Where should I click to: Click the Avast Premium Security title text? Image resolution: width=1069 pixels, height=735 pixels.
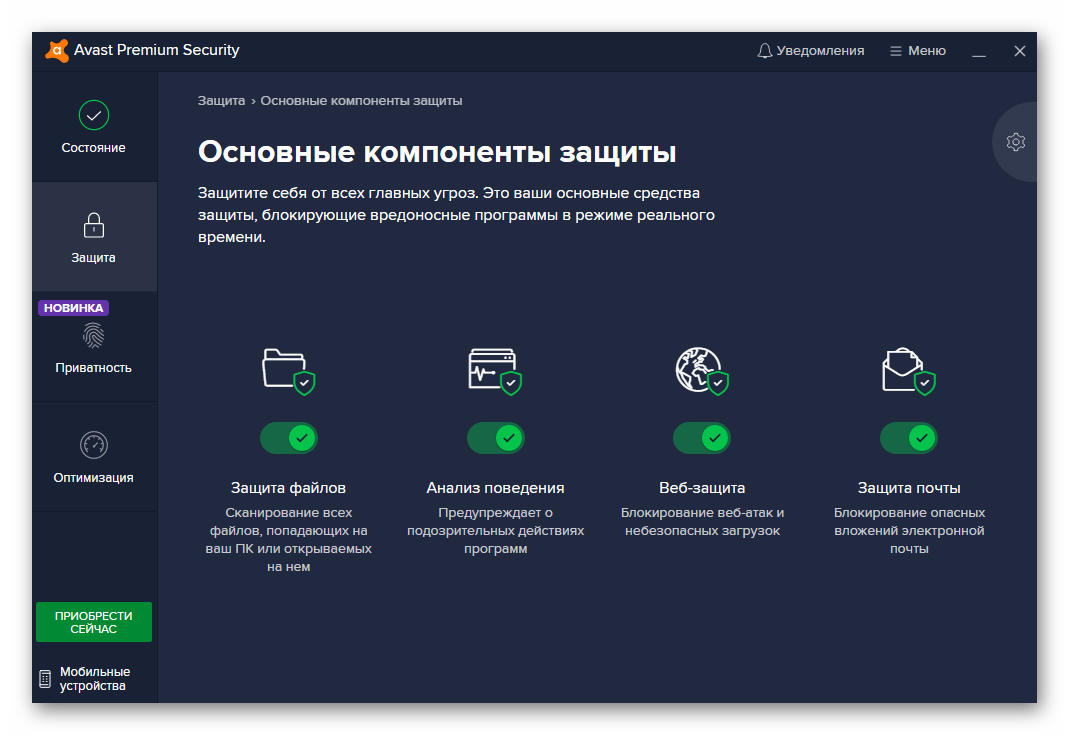(157, 50)
